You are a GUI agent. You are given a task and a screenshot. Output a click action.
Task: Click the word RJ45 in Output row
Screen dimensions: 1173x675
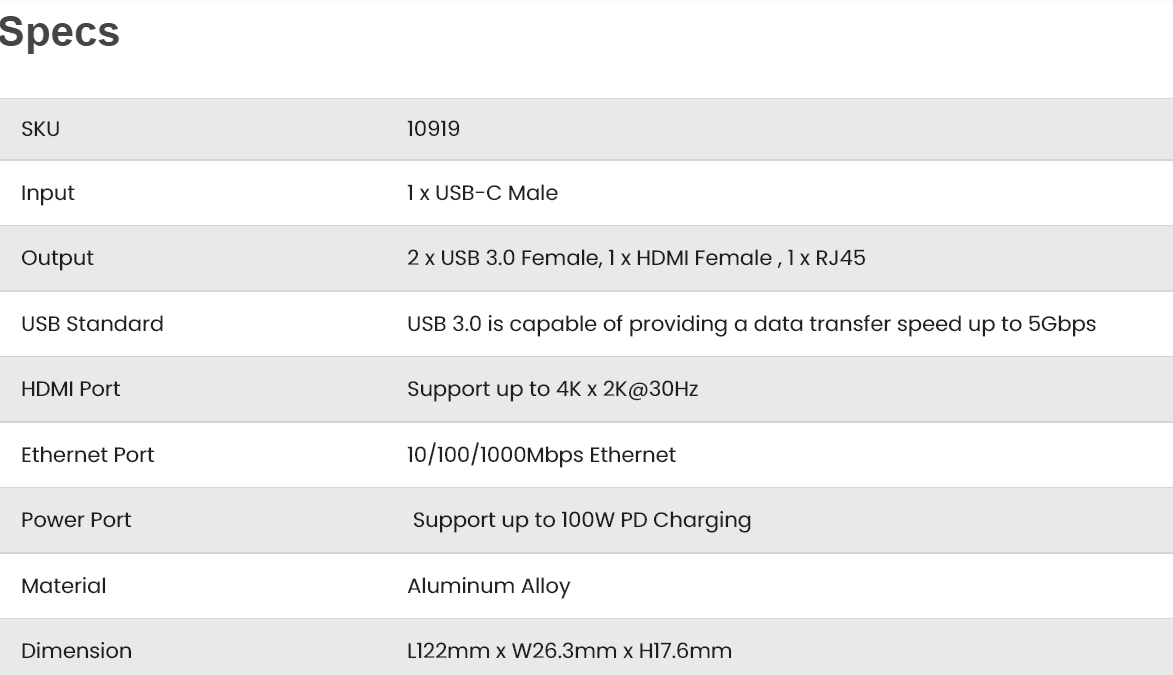click(840, 258)
